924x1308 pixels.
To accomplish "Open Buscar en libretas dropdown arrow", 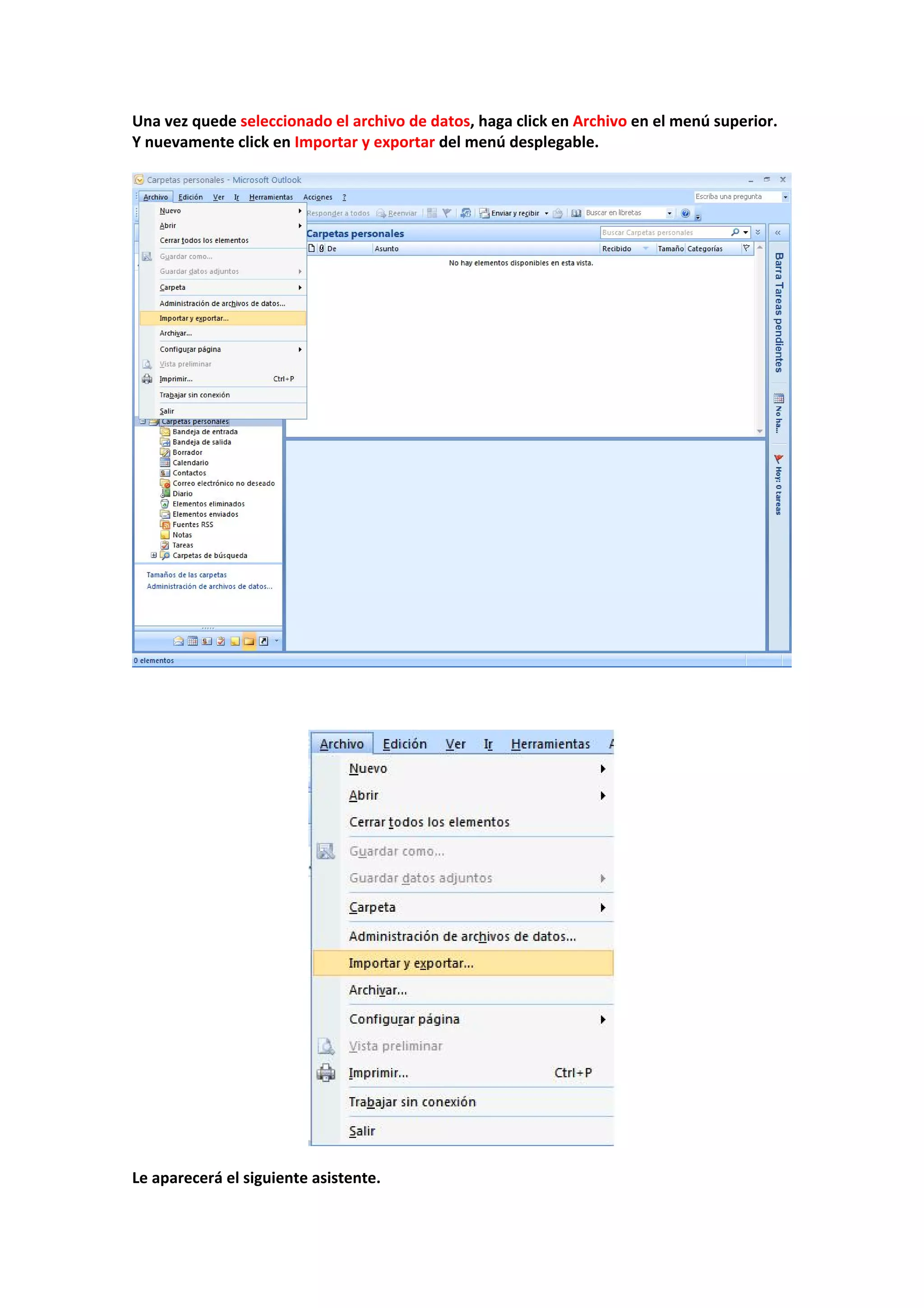I will tap(670, 213).
